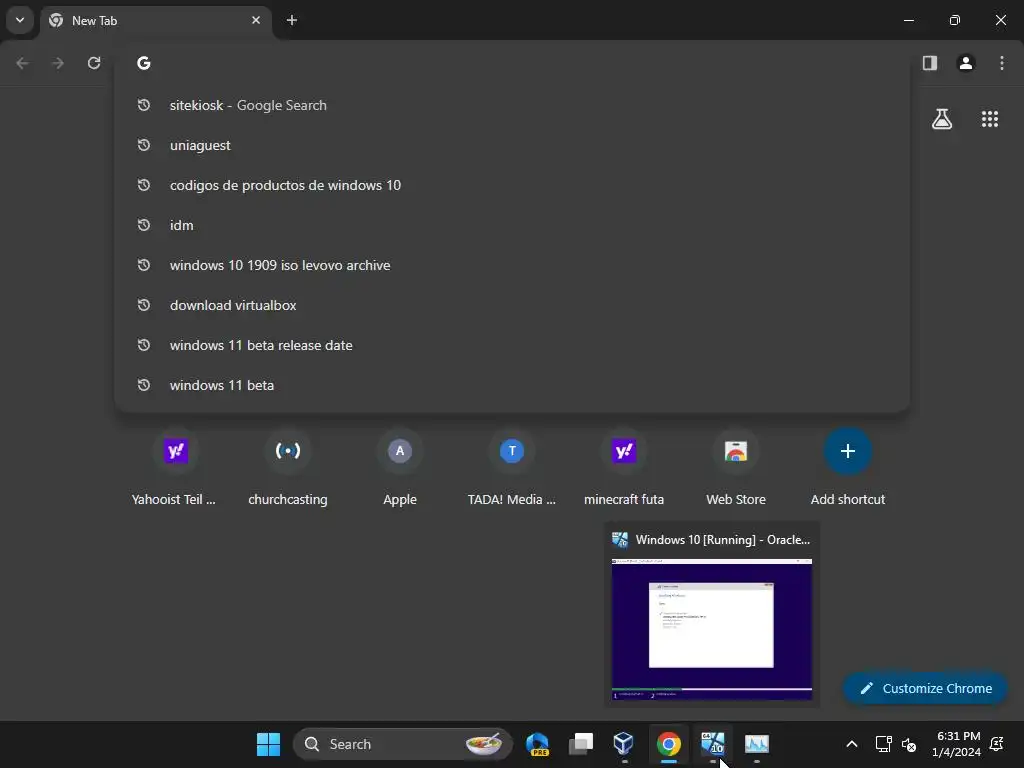Click the muted volume tray icon
The image size is (1024, 768).
tap(908, 744)
